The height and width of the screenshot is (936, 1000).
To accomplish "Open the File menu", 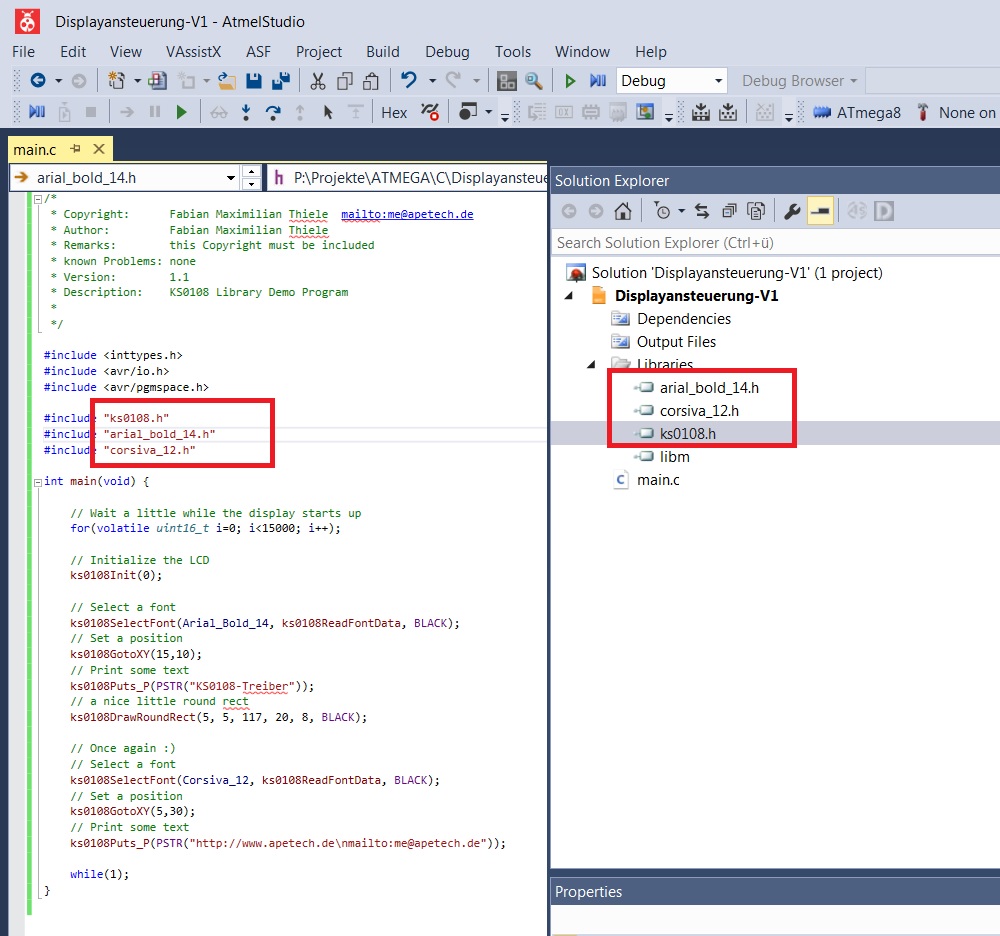I will (24, 52).
